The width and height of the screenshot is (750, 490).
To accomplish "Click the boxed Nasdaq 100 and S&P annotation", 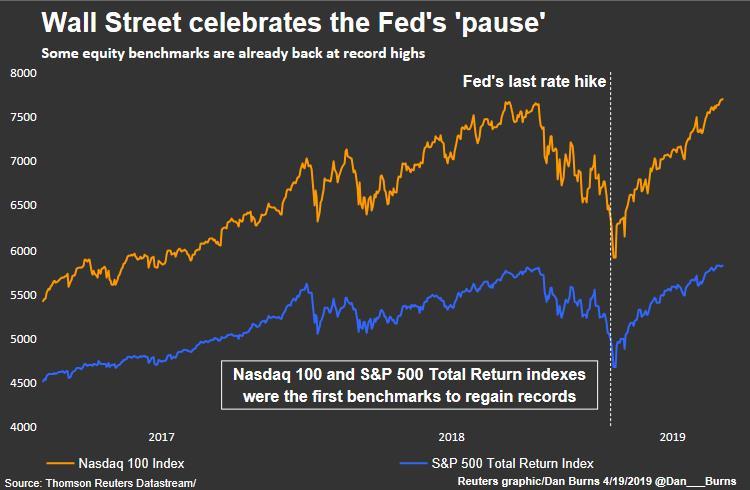I will 409,385.
